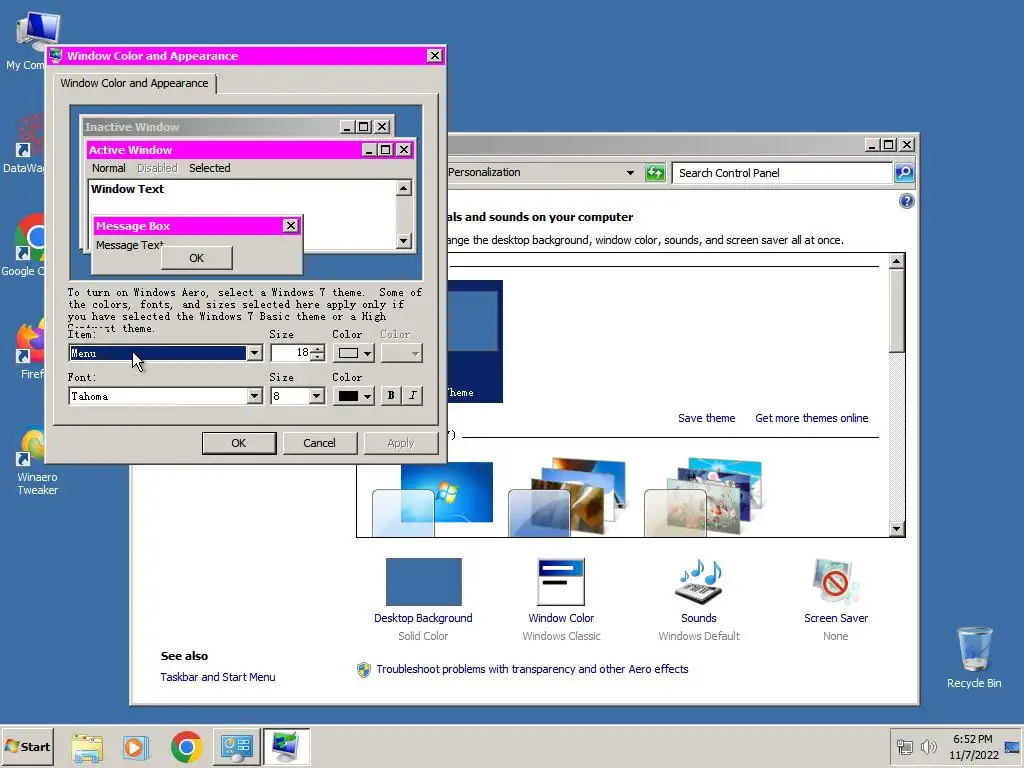Open the font Size dropdown showing 8
1024x768 pixels.
pyautogui.click(x=317, y=396)
